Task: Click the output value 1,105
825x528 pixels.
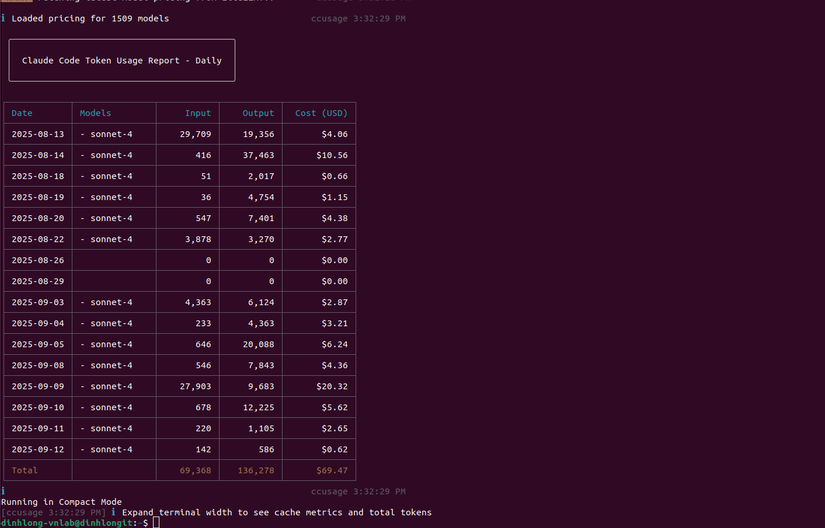Action: (x=261, y=429)
